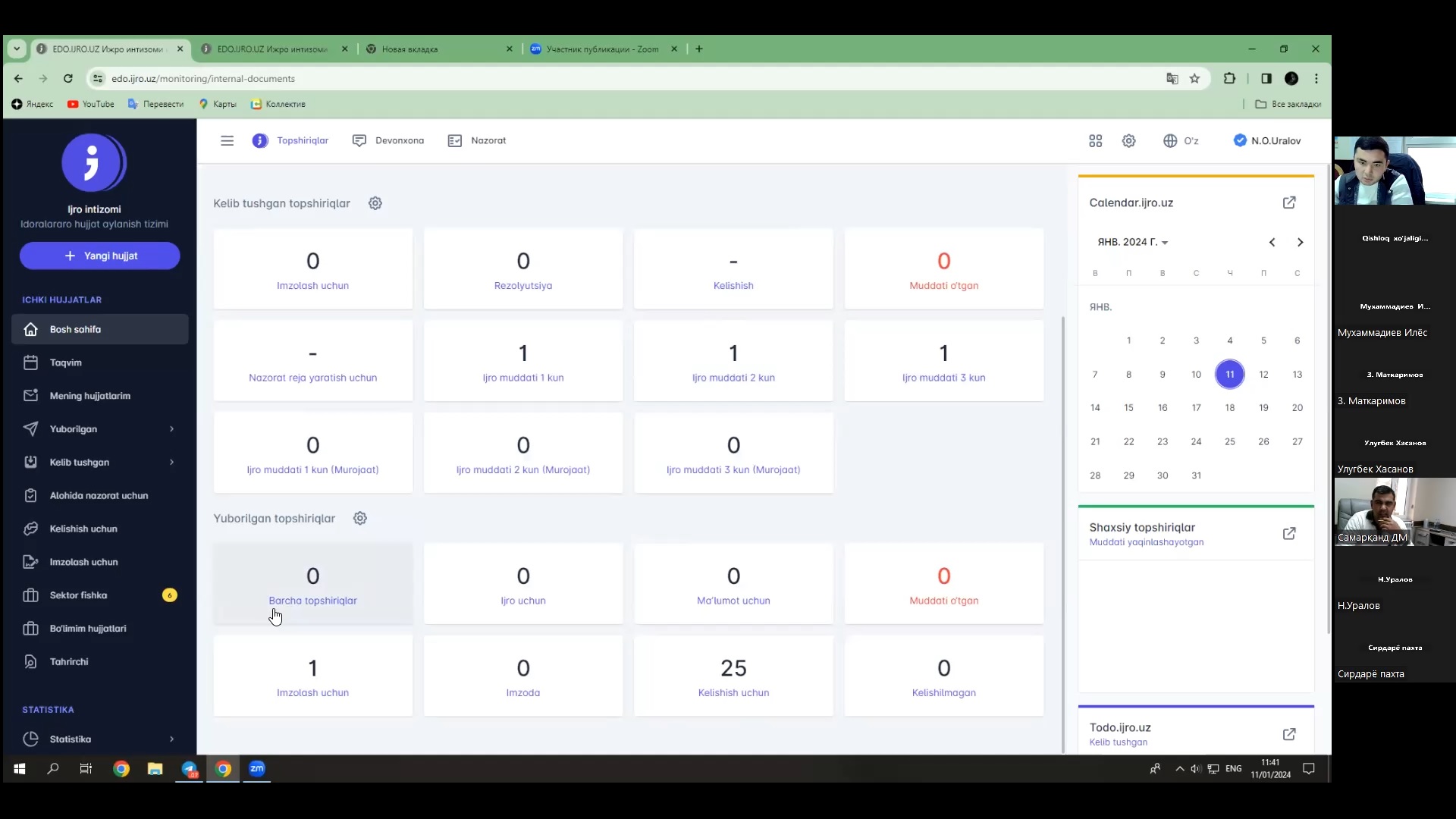The height and width of the screenshot is (819, 1456).
Task: Expand the Yuborilgan sidebar submenu
Action: point(171,429)
